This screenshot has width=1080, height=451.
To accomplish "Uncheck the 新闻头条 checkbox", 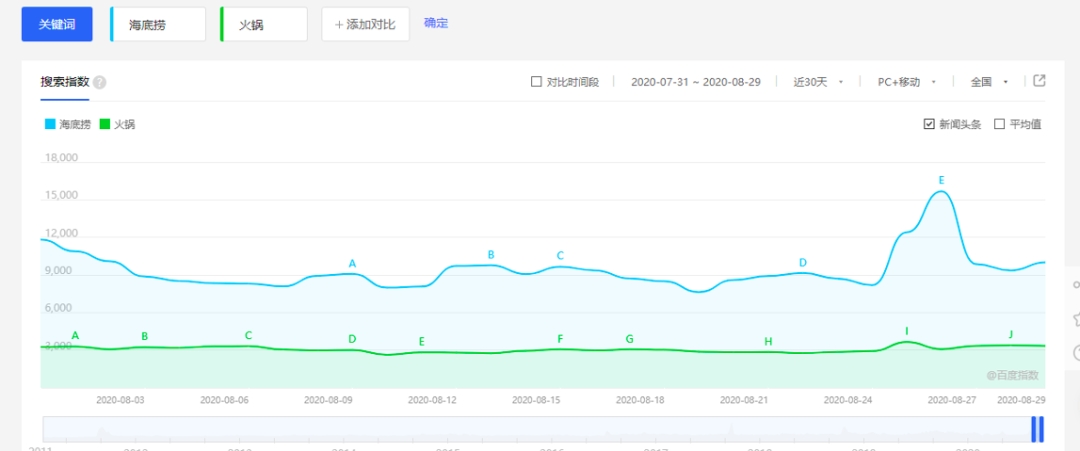I will [929, 124].
